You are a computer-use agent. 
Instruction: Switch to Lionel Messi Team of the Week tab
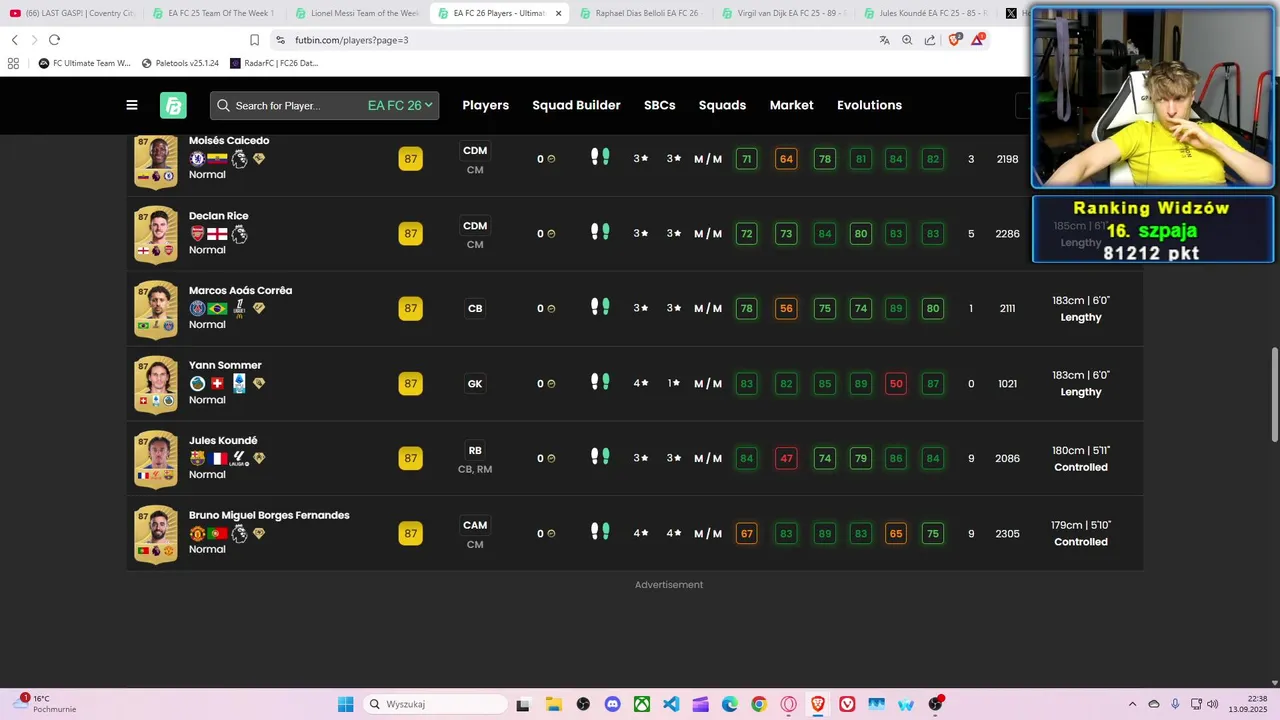(x=357, y=13)
